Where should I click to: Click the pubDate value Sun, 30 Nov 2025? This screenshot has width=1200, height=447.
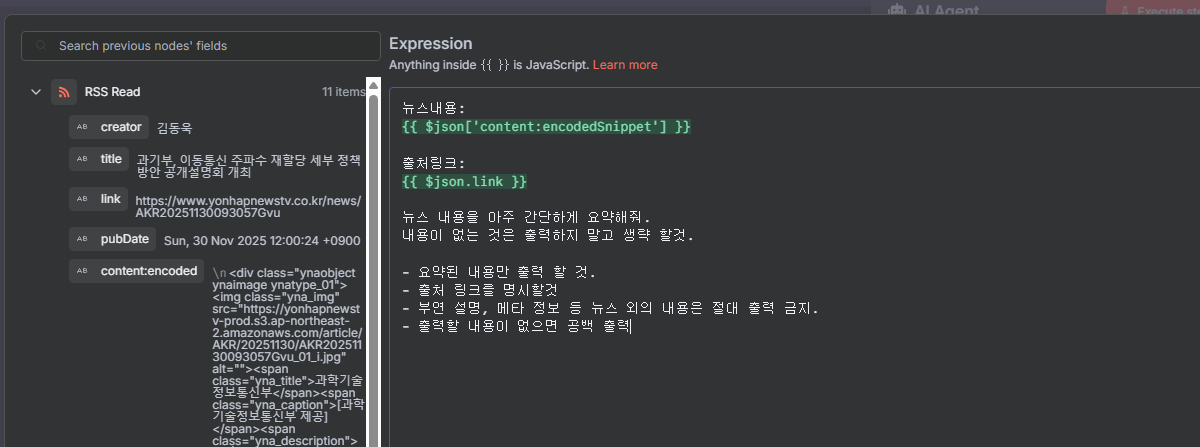pyautogui.click(x=262, y=240)
